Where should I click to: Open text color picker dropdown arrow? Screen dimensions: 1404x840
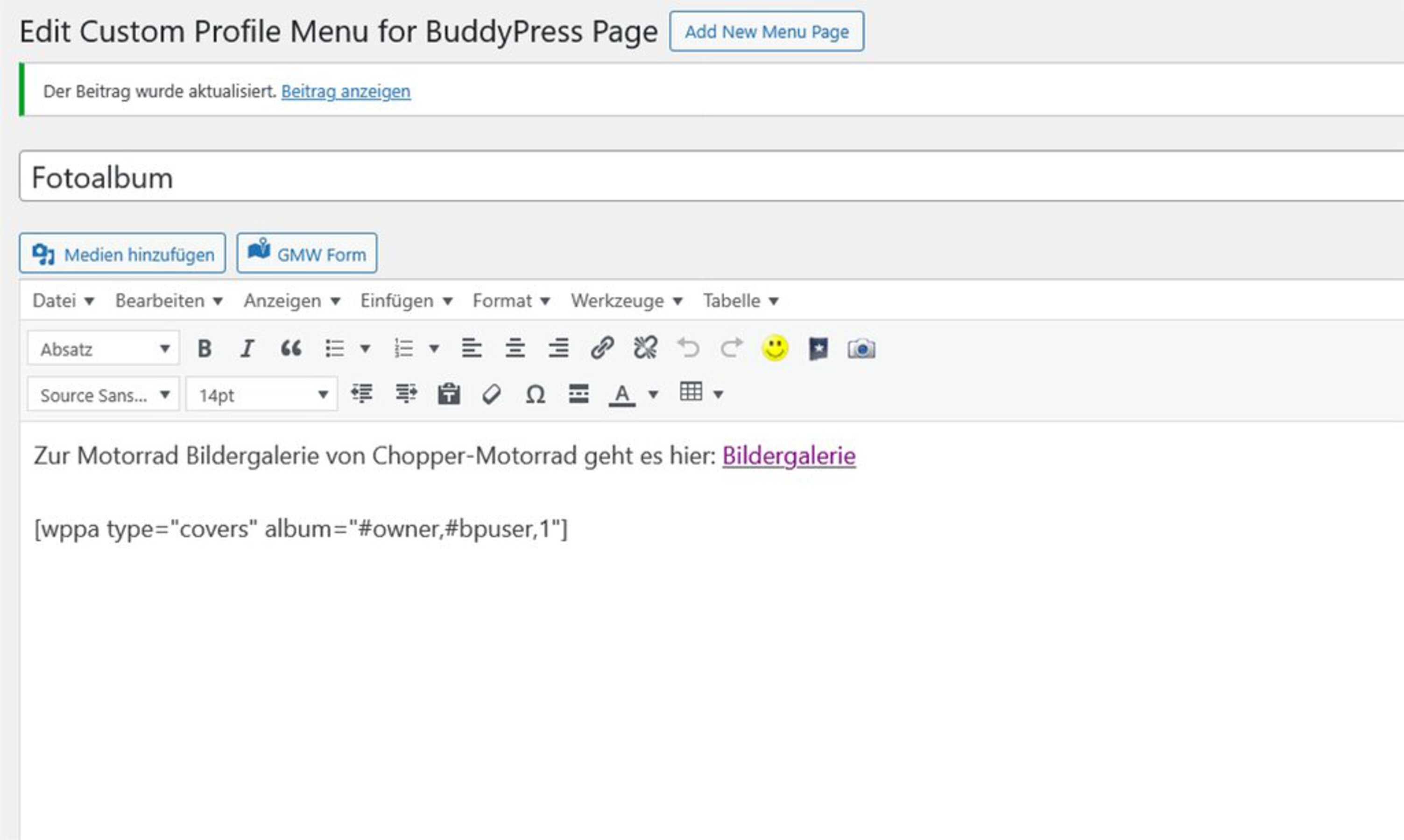pyautogui.click(x=653, y=394)
